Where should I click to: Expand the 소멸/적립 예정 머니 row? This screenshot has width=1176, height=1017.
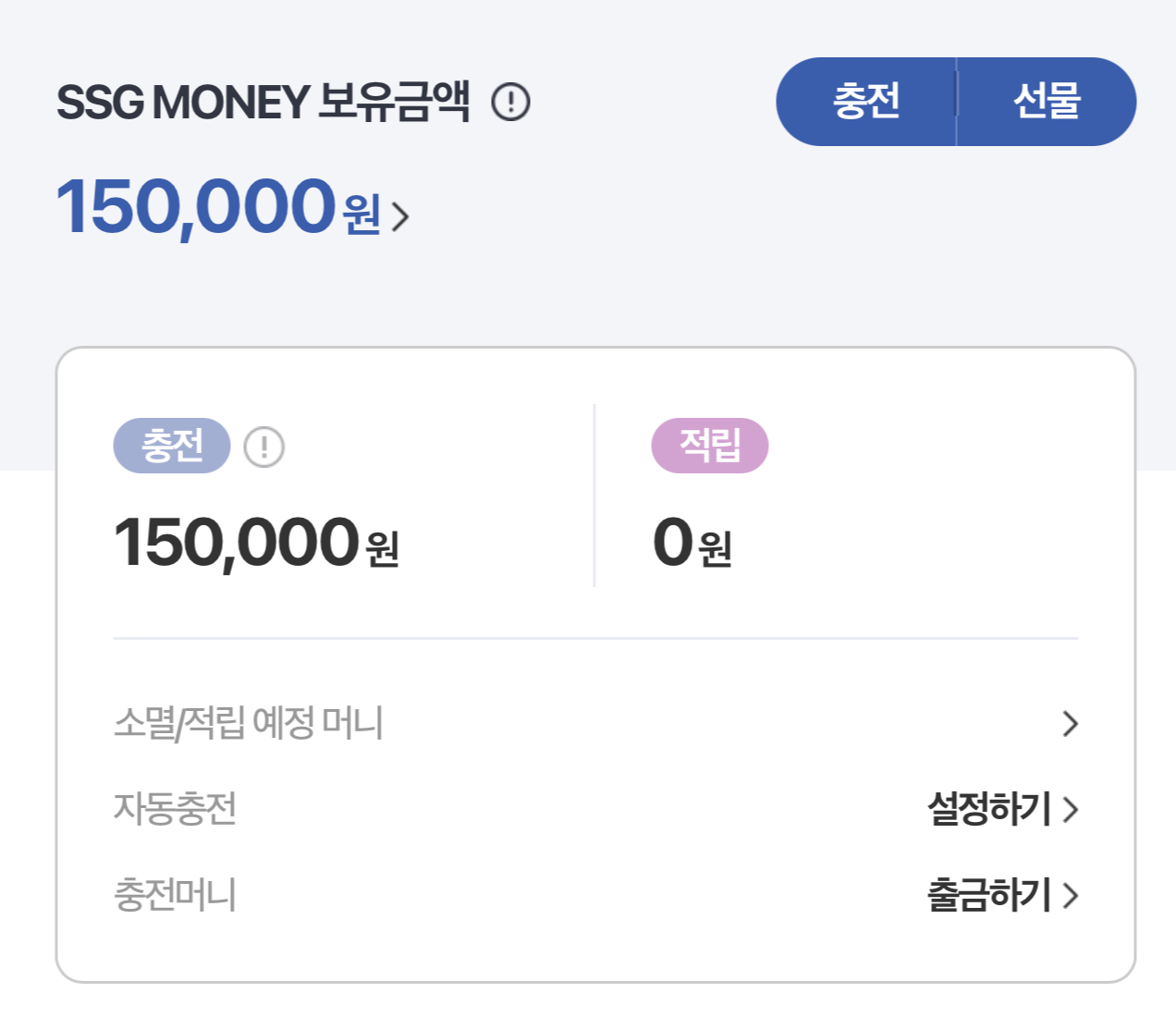pos(1068,724)
